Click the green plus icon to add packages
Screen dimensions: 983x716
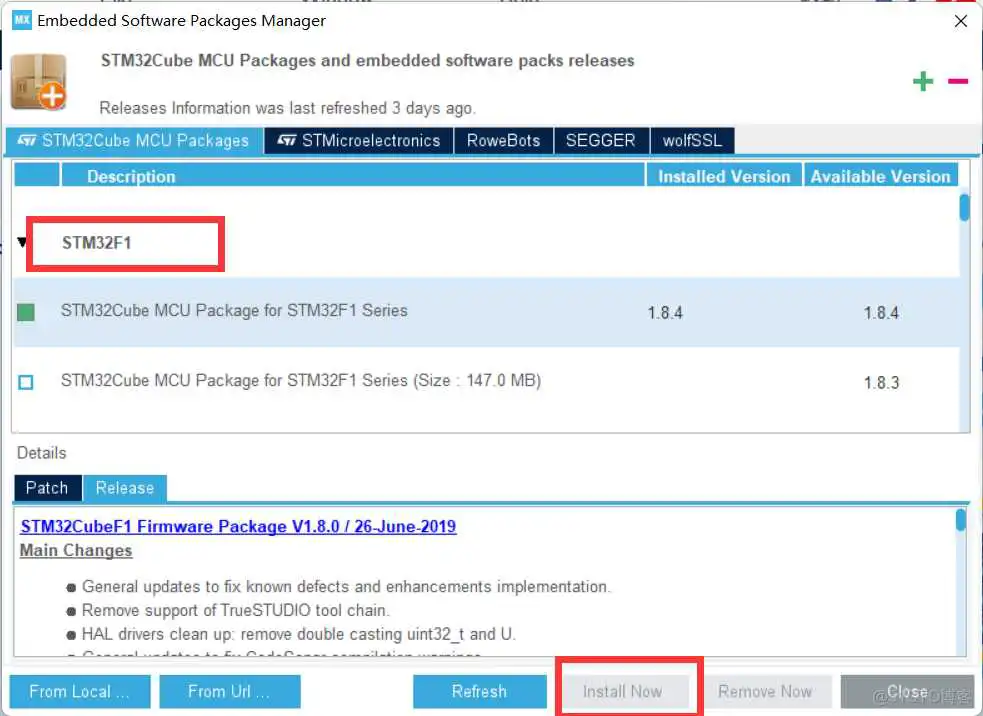[x=923, y=81]
